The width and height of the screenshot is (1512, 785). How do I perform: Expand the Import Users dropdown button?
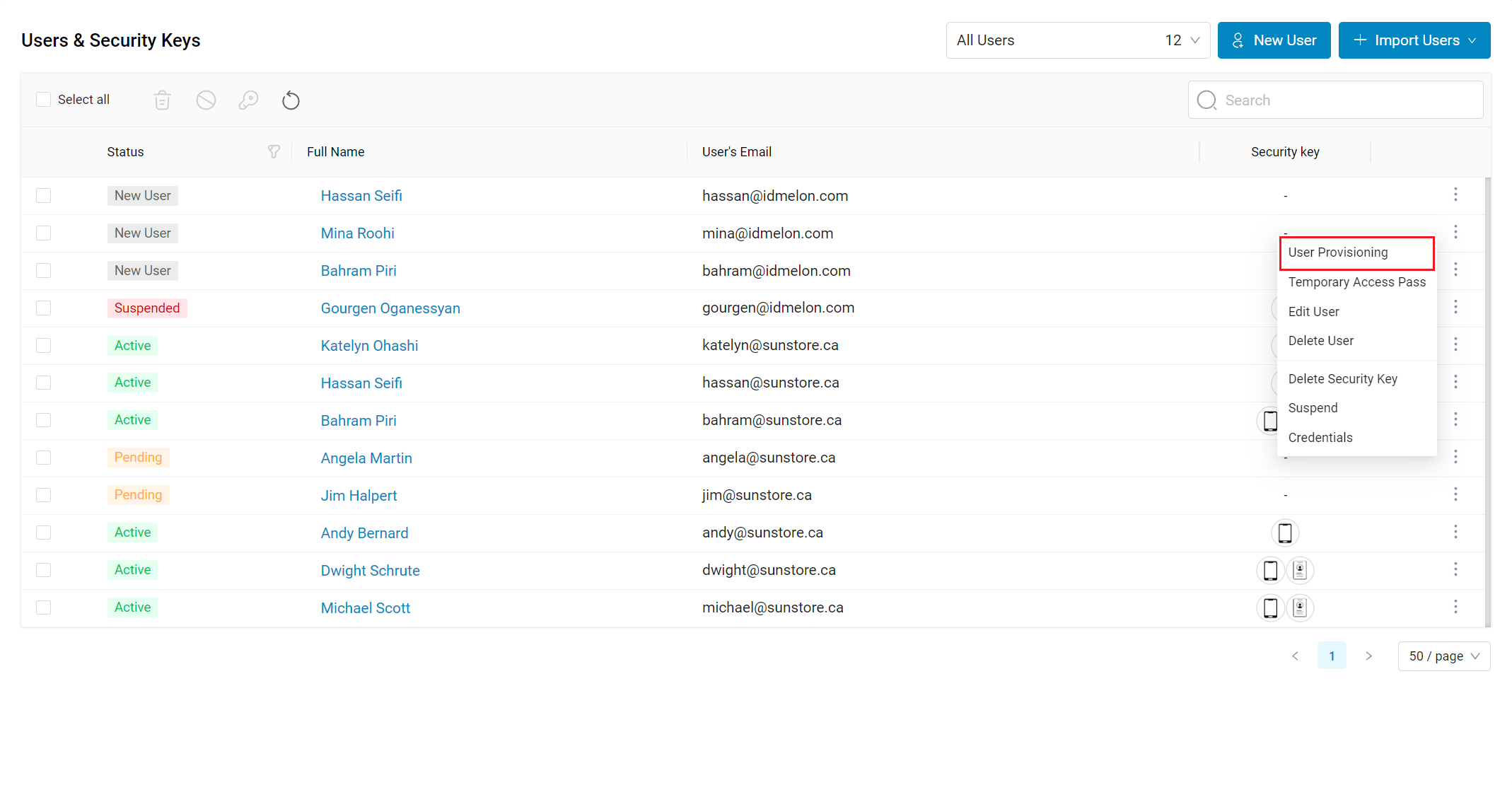coord(1414,40)
